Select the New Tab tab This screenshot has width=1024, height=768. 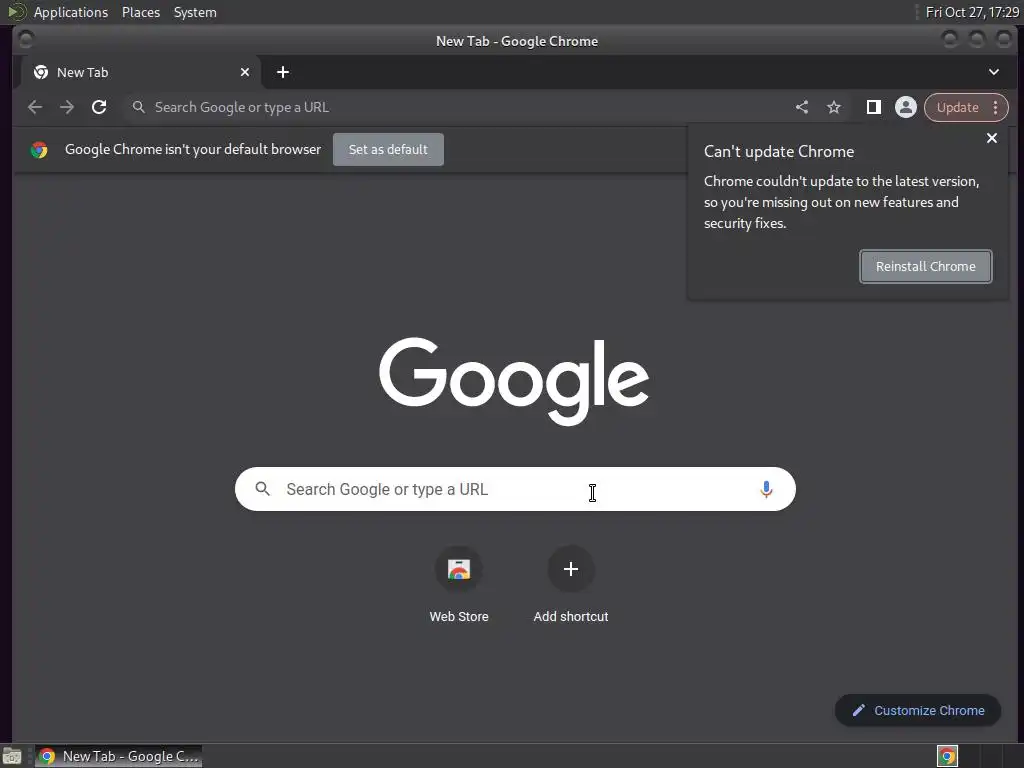click(140, 72)
